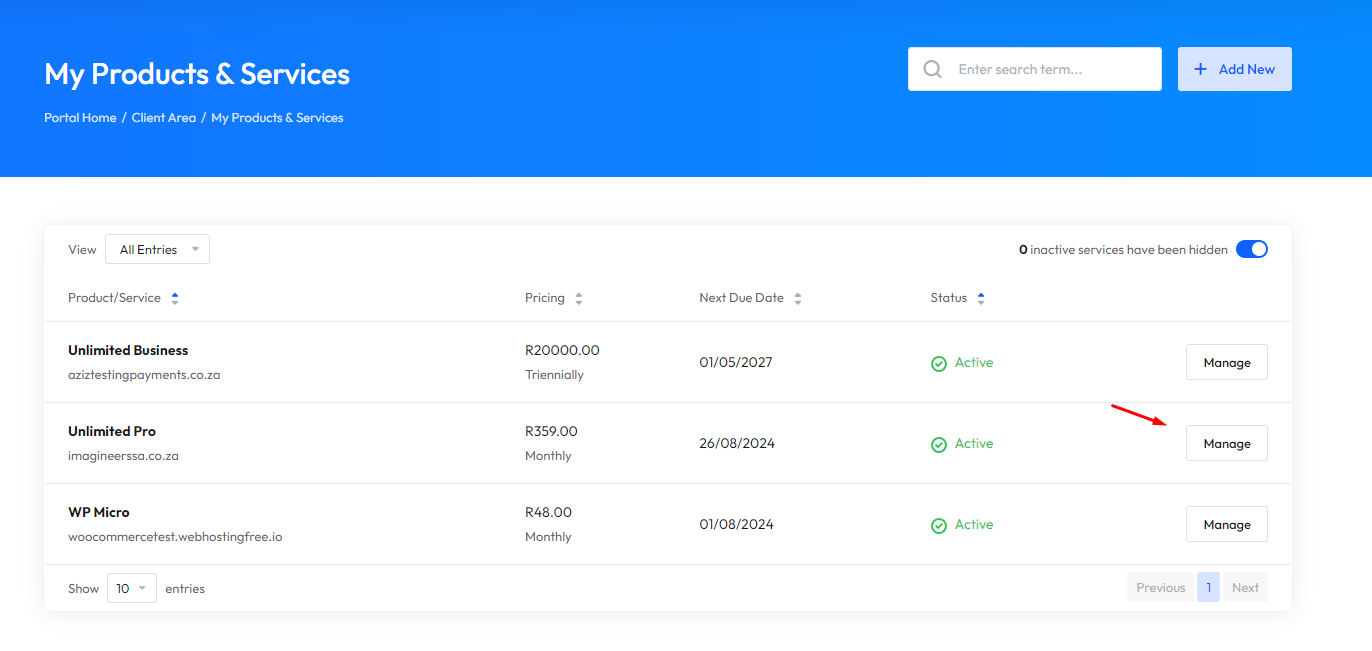This screenshot has width=1372, height=651.
Task: Manage the WP Micro service
Action: [x=1226, y=524]
